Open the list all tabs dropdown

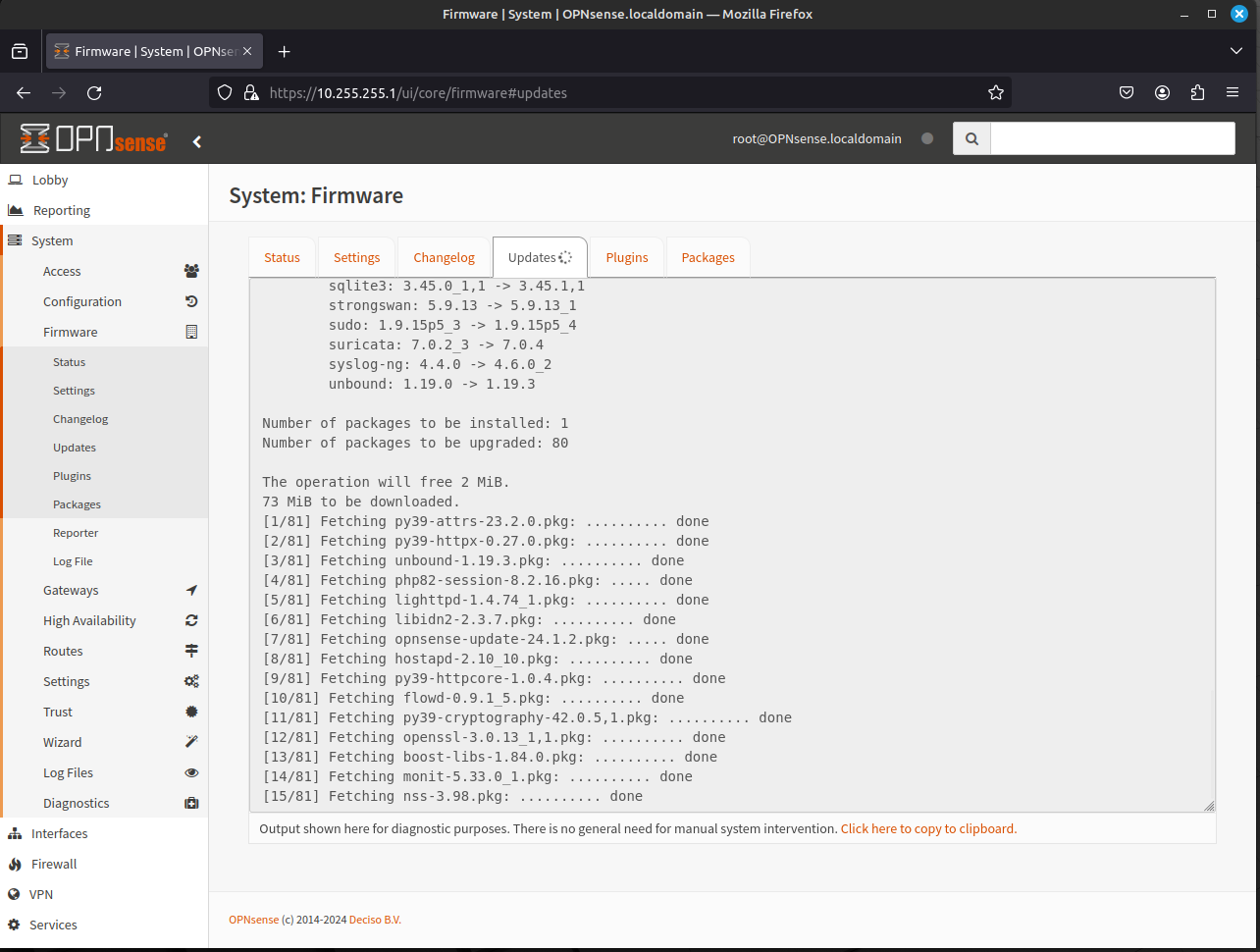[x=1235, y=51]
